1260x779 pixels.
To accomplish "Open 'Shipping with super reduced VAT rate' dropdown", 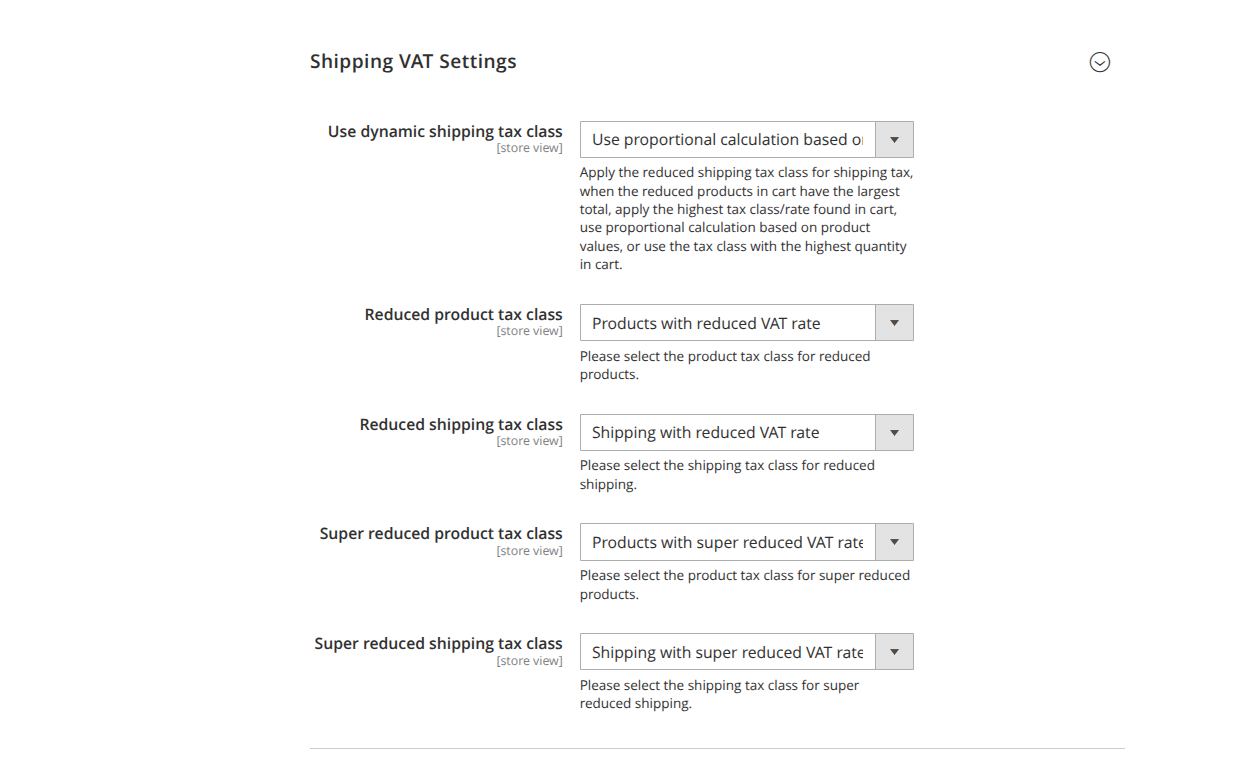I will pyautogui.click(x=746, y=652).
